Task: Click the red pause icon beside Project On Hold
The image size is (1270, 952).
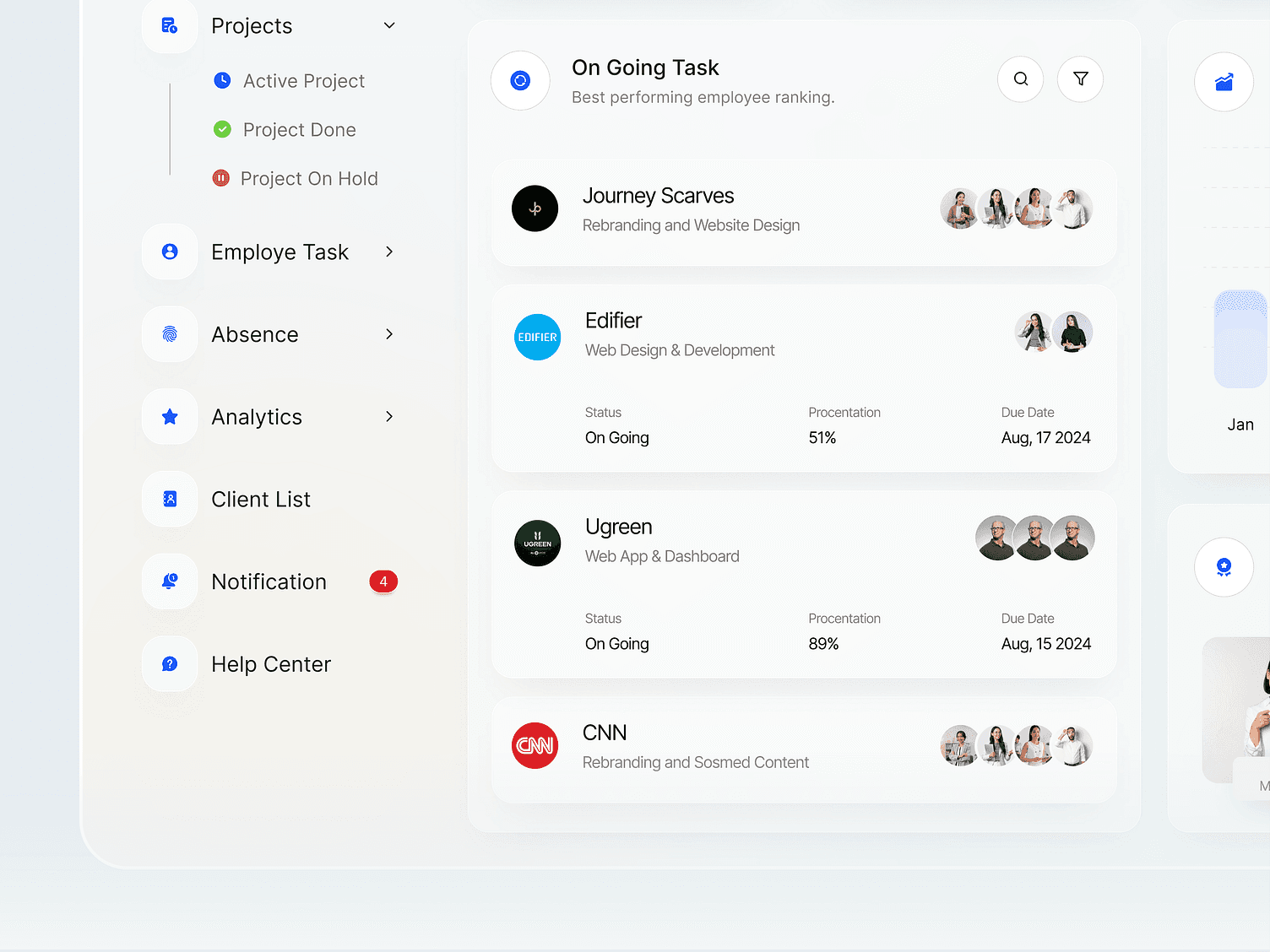Action: point(220,178)
